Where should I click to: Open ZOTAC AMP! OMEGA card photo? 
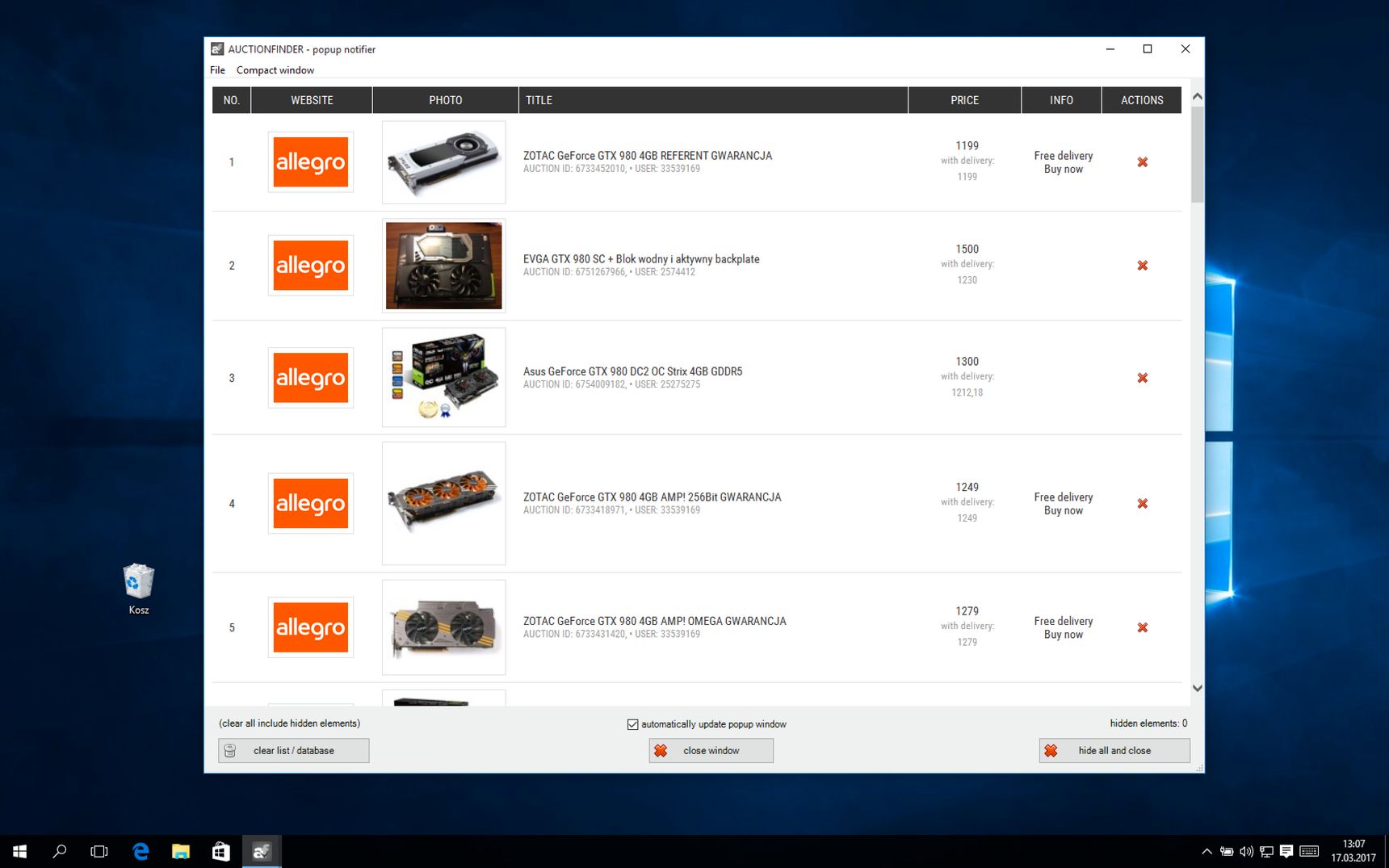444,627
